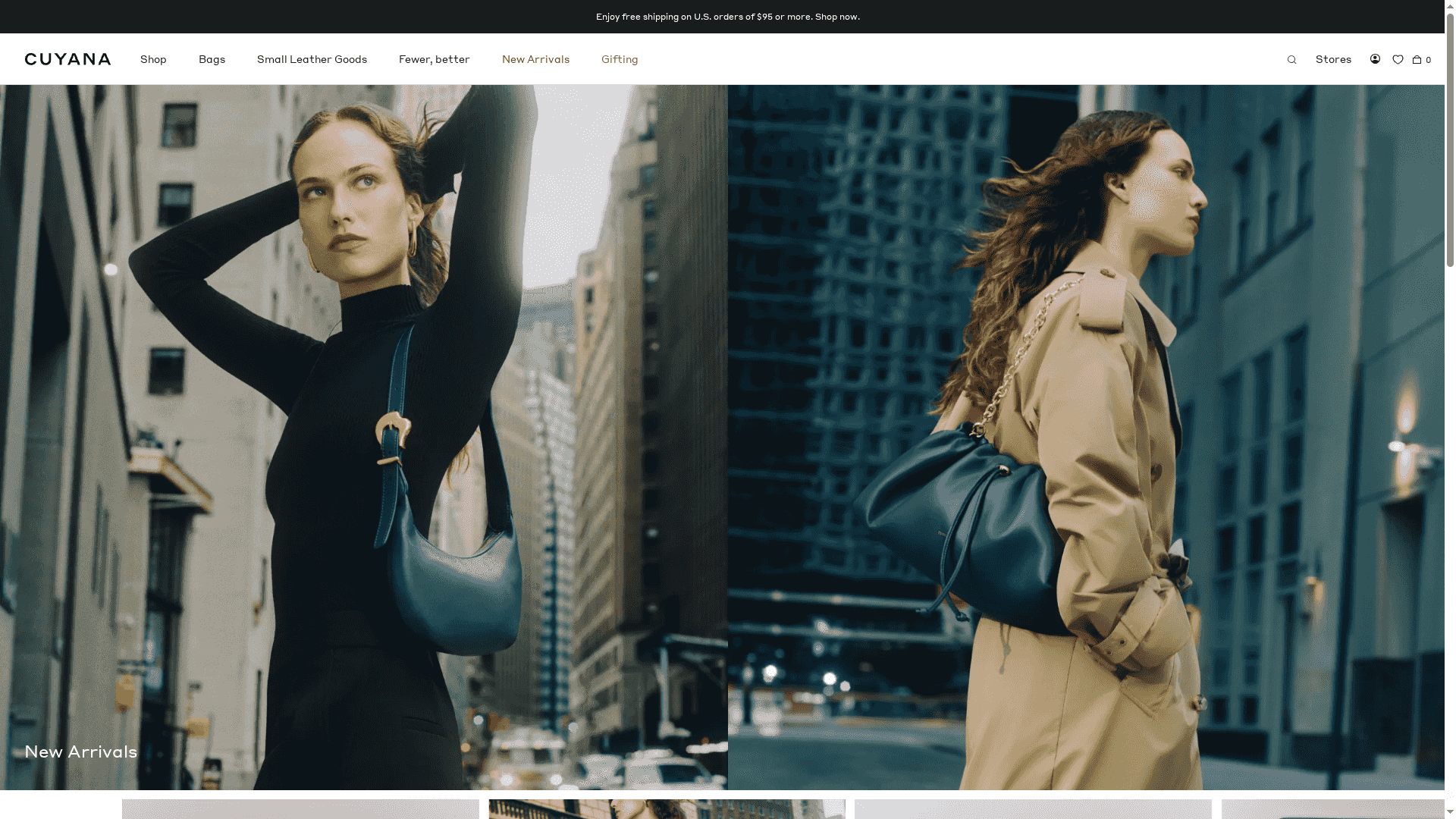Click the CUYANA logo to go home

pos(67,58)
